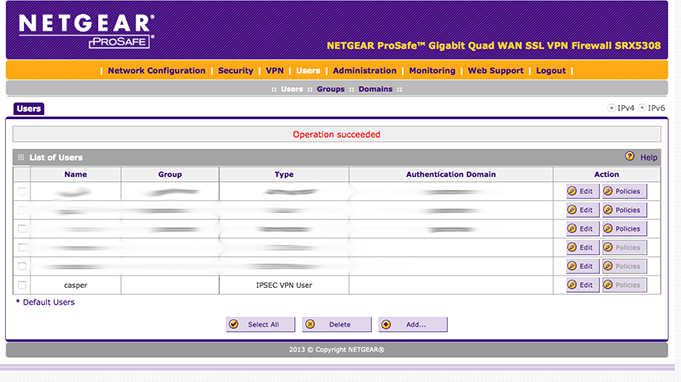Select the IPv4 radio button
This screenshot has height=382, width=681.
tap(612, 108)
